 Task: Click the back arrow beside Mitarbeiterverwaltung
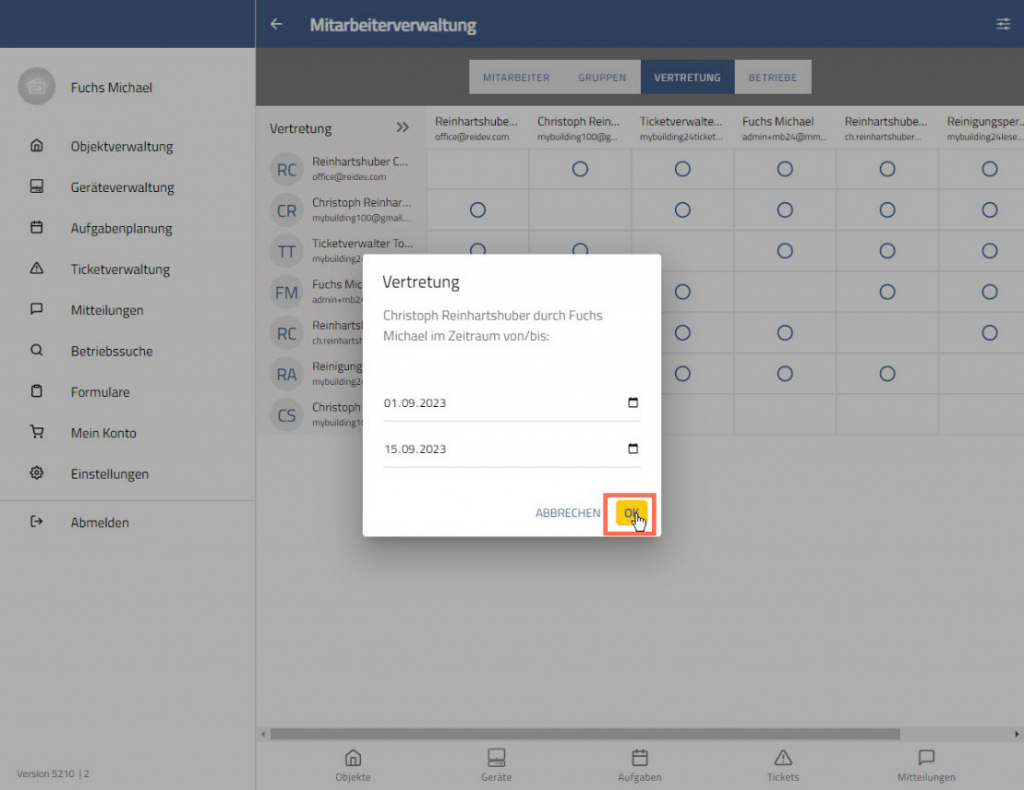tap(277, 25)
